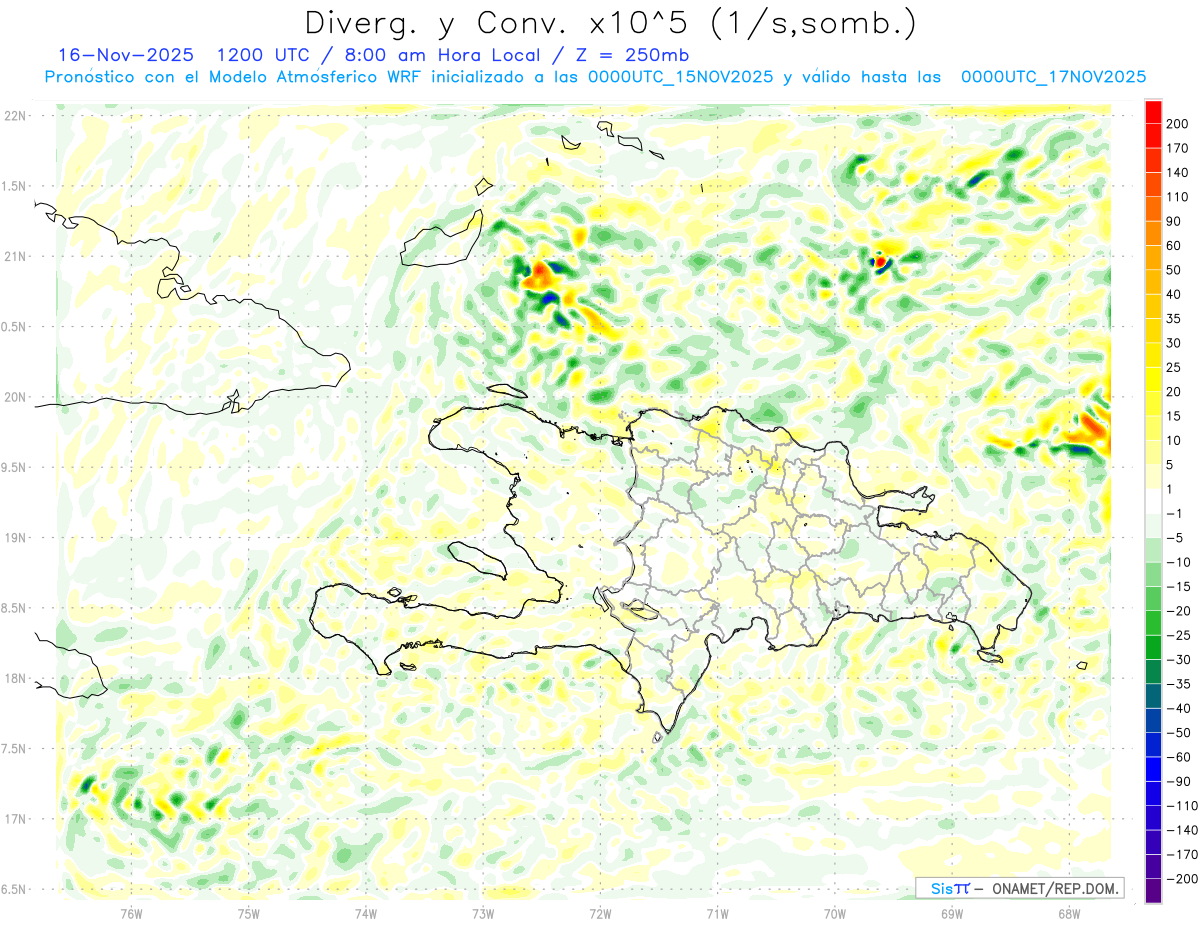Click the '68W' longitude label
1200x927 pixels.
1069,912
